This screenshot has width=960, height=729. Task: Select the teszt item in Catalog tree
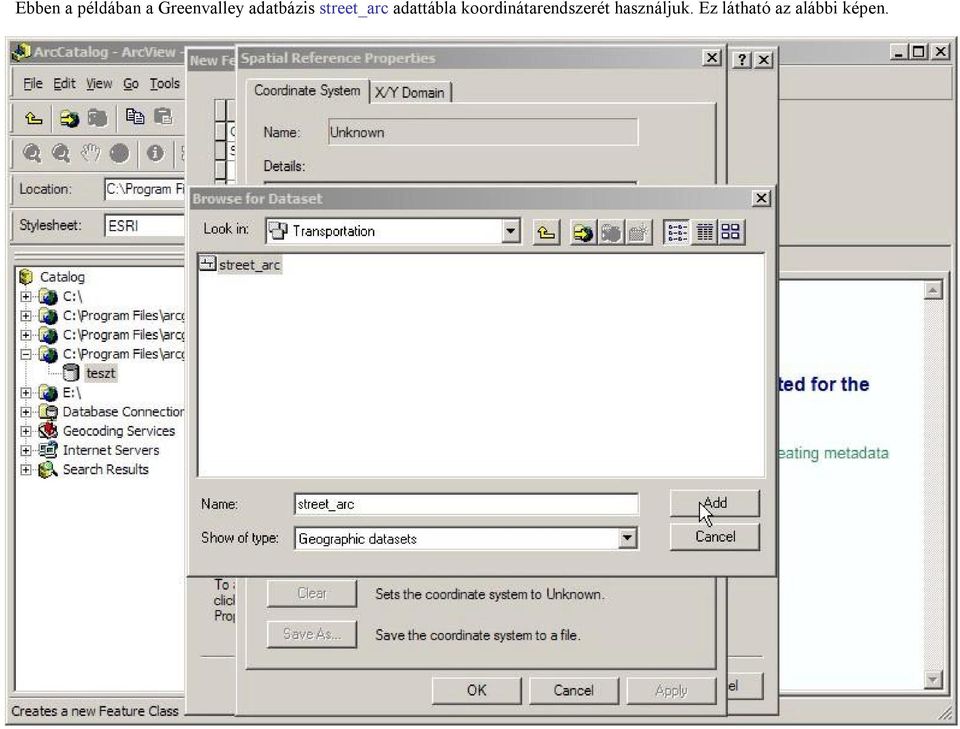[100, 373]
